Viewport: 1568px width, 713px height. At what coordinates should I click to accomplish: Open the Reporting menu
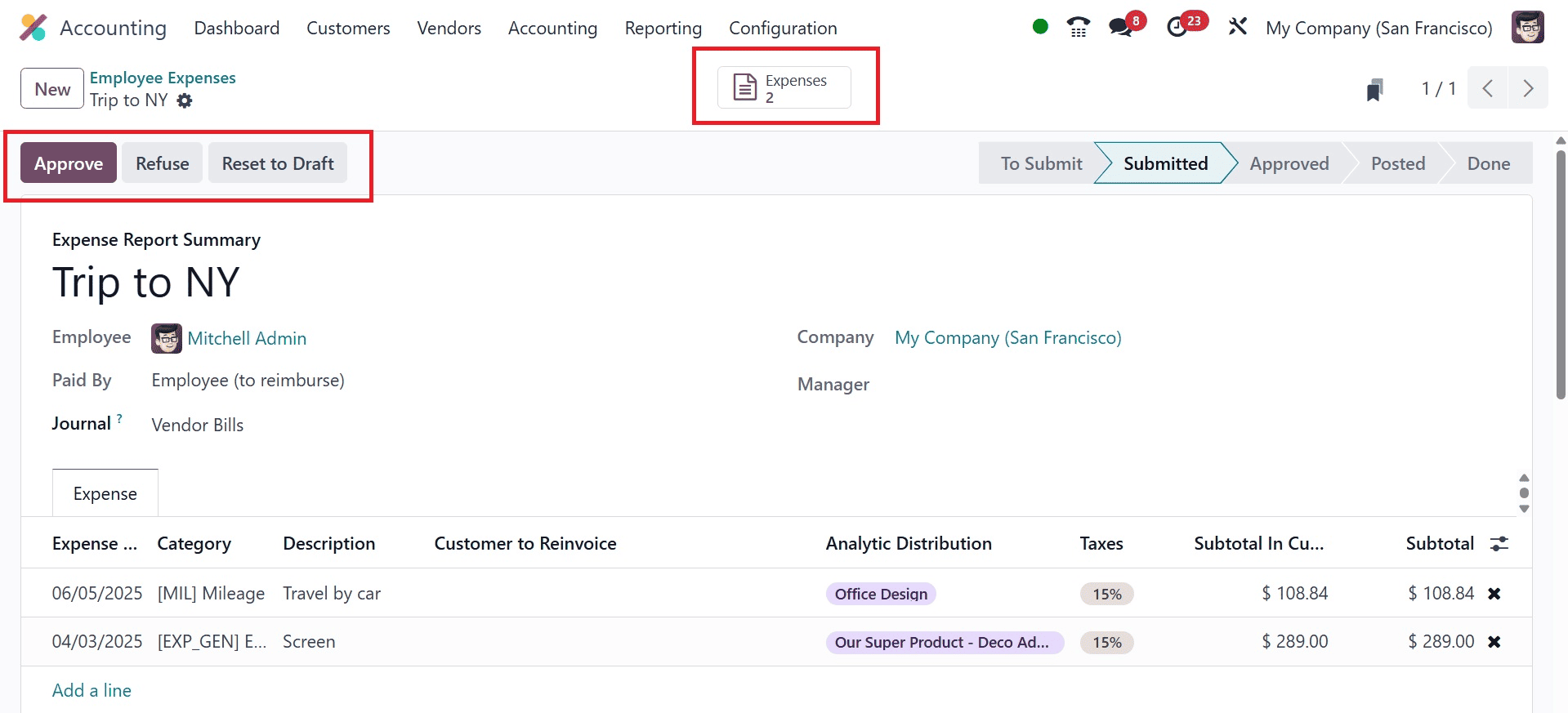click(x=663, y=28)
